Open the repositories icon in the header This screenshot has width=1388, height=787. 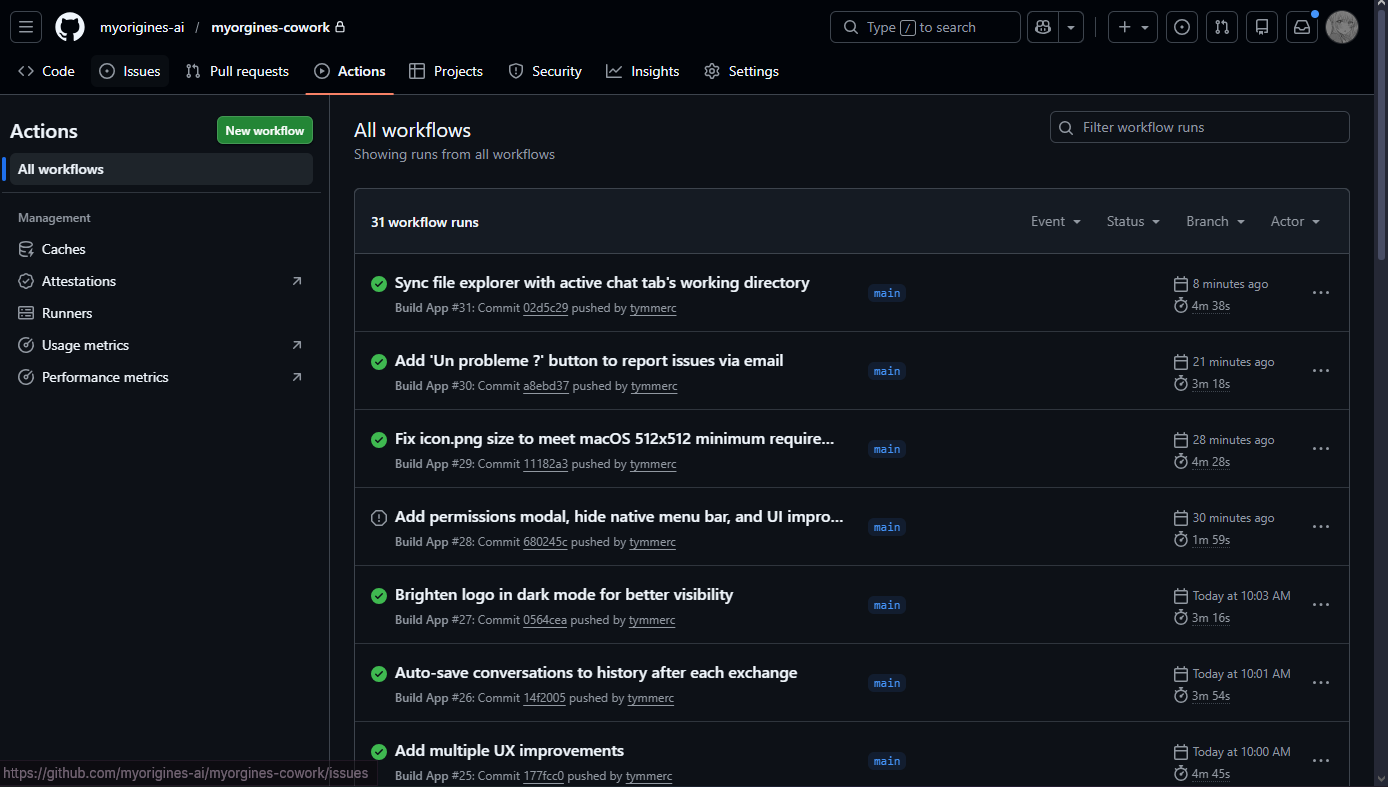click(1262, 27)
